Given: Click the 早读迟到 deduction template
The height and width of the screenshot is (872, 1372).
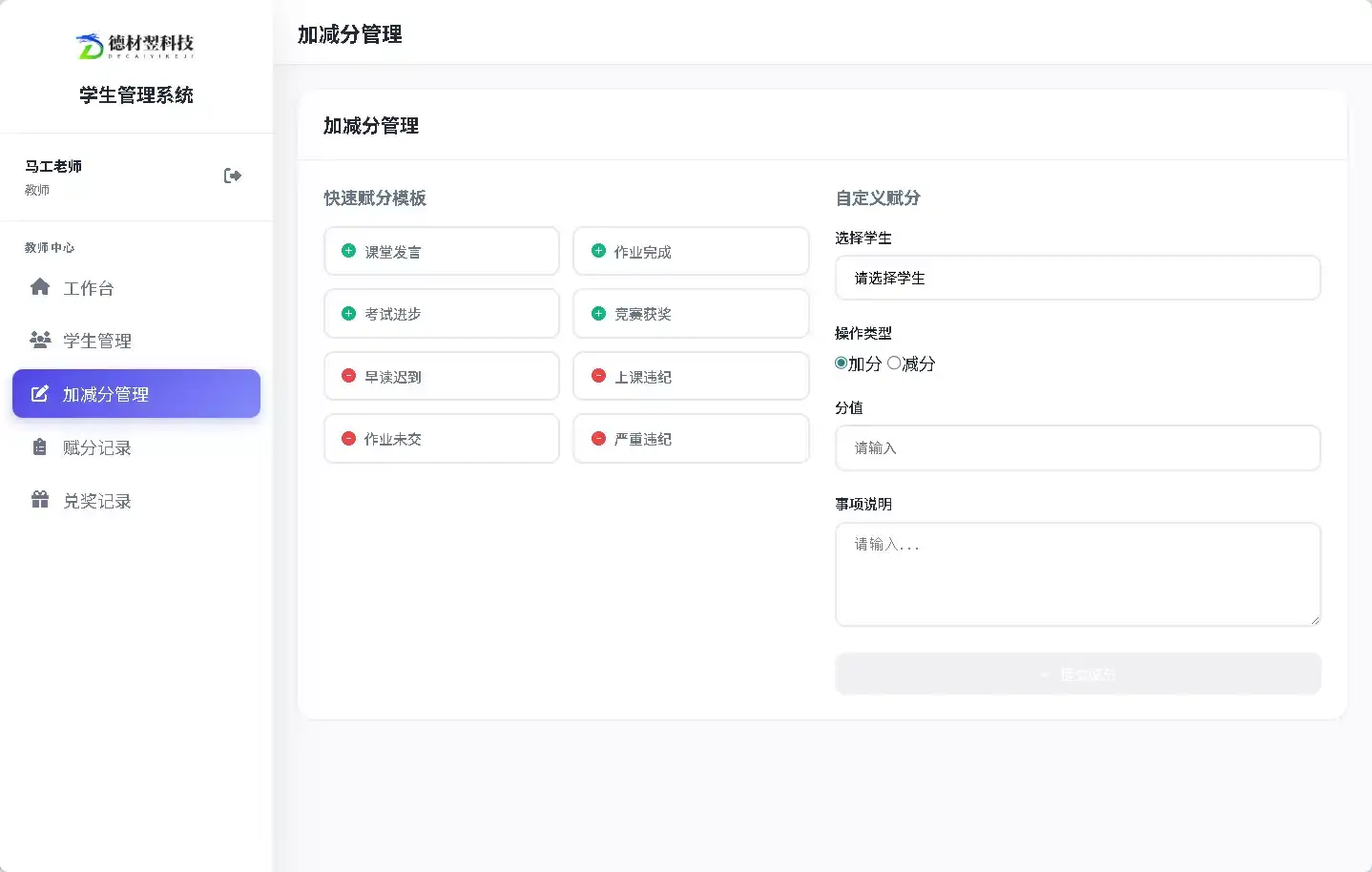Looking at the screenshot, I should tap(441, 375).
